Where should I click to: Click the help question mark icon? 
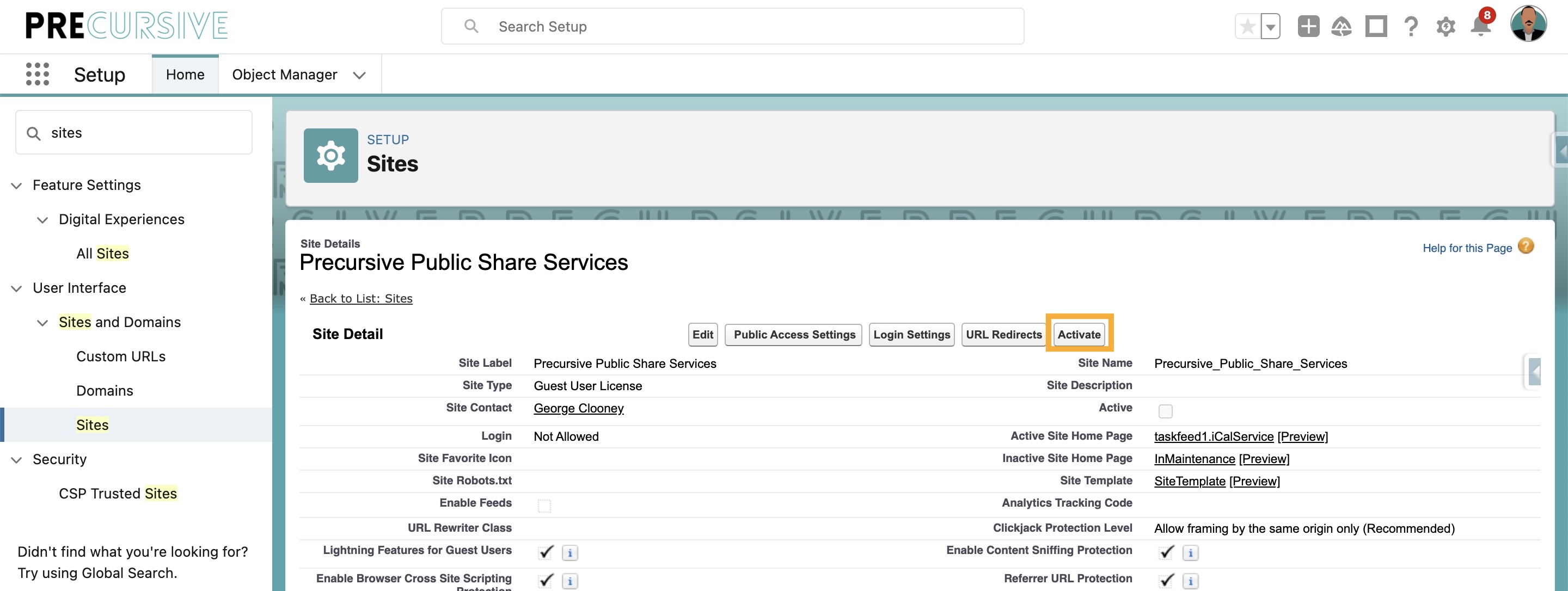(x=1410, y=26)
